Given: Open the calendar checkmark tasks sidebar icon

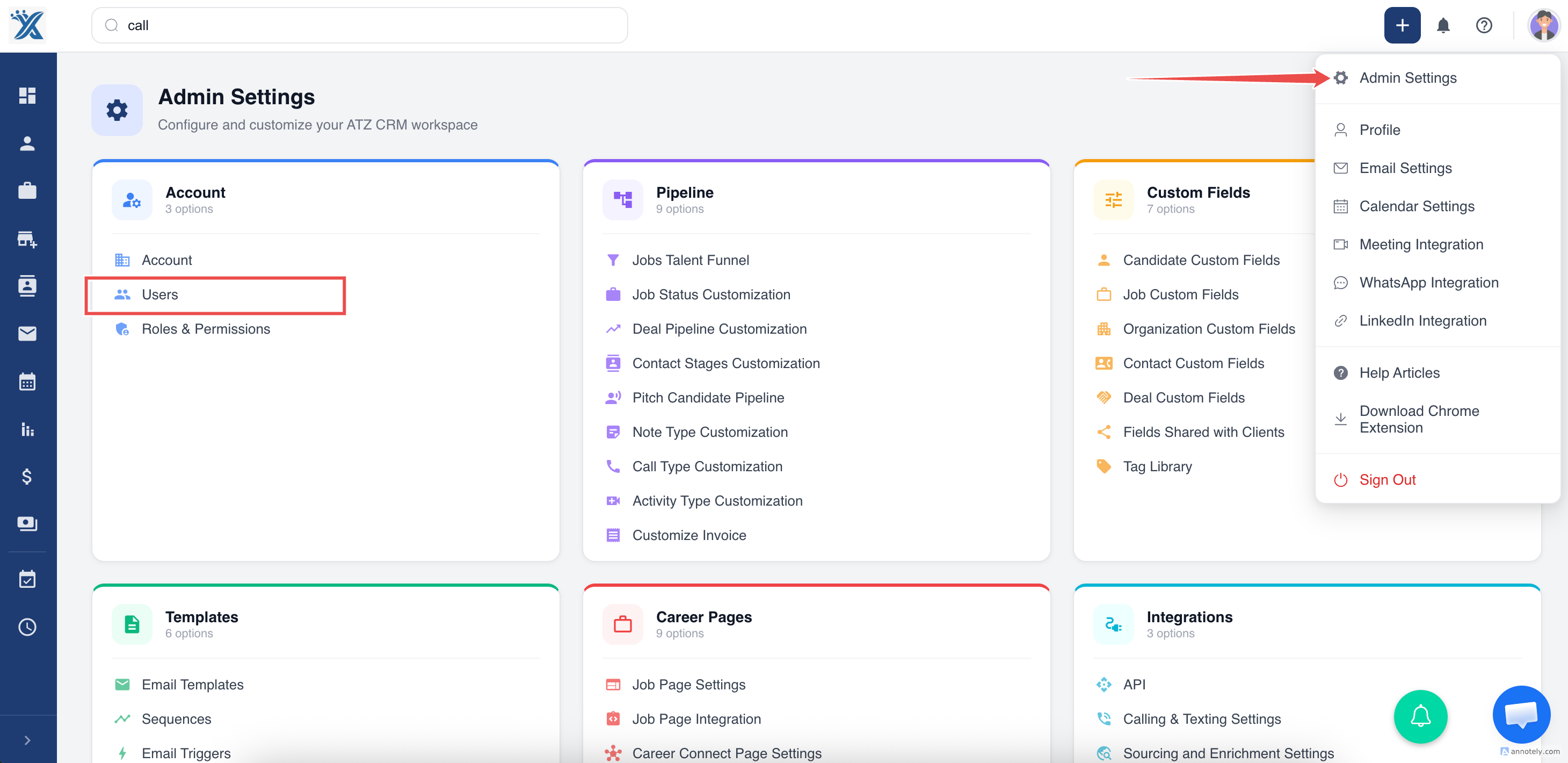Looking at the screenshot, I should coord(27,579).
